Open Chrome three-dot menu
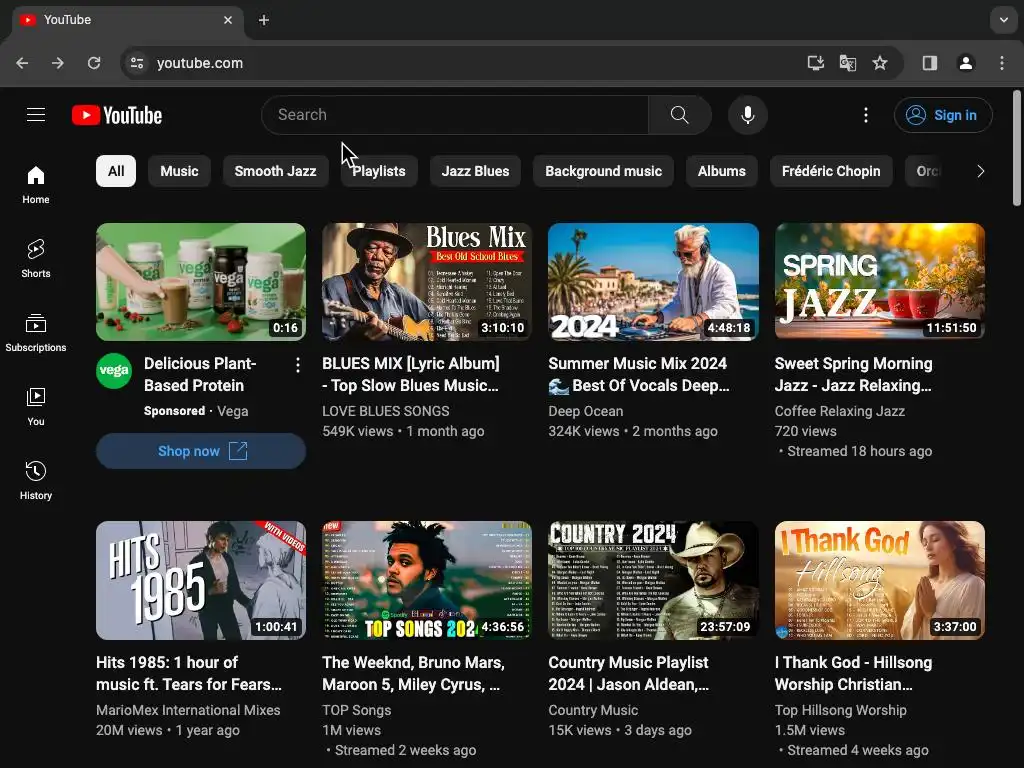Screen dimensions: 1024x768 click(x=1002, y=63)
